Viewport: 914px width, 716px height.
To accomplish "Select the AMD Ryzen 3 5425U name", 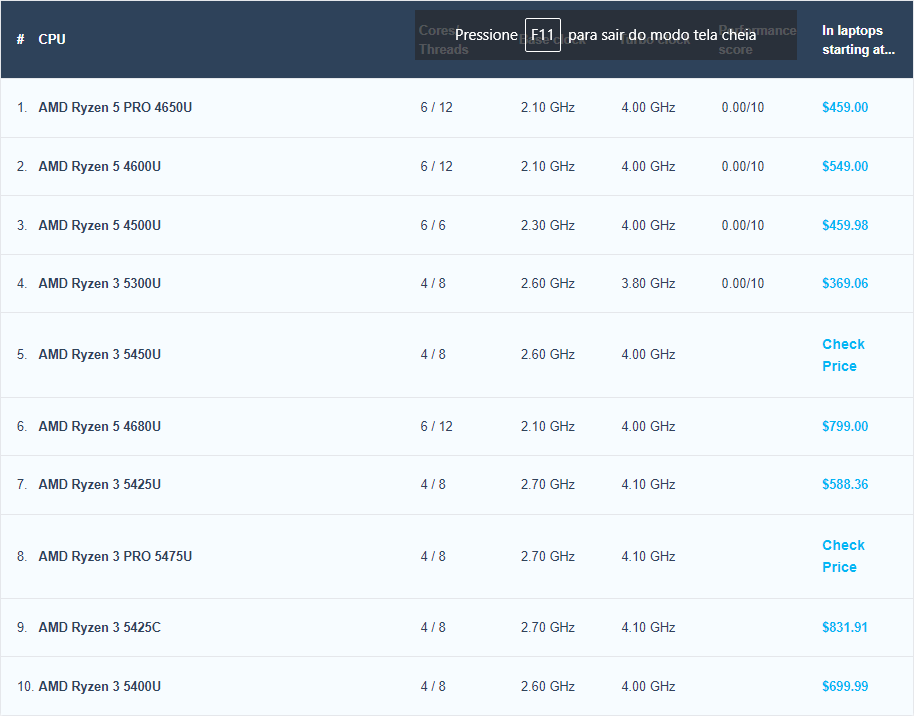I will tap(100, 484).
